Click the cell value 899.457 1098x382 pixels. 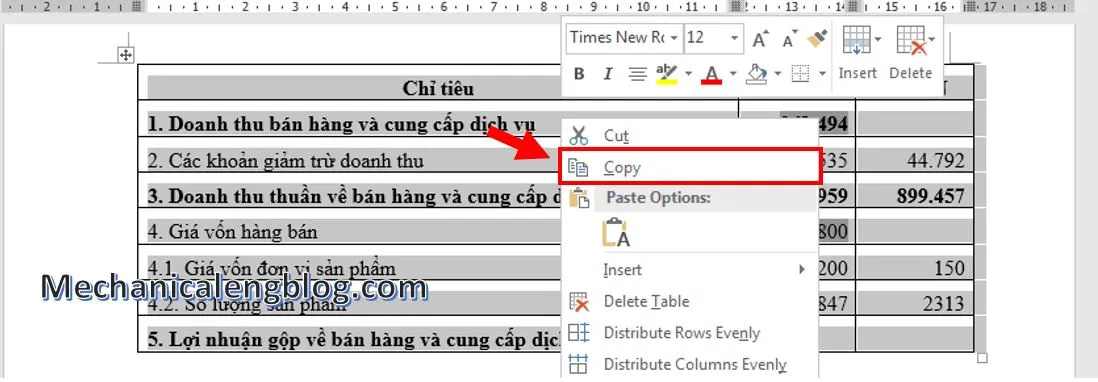[931, 197]
